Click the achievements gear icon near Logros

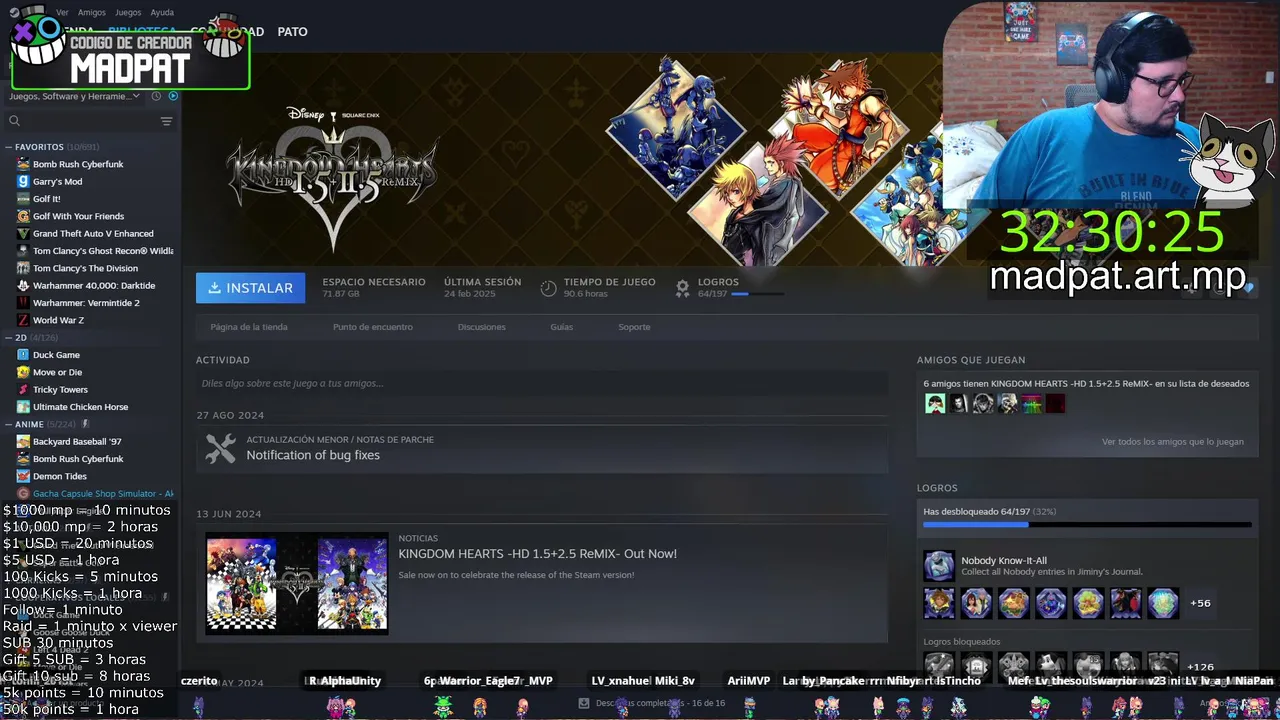[682, 288]
